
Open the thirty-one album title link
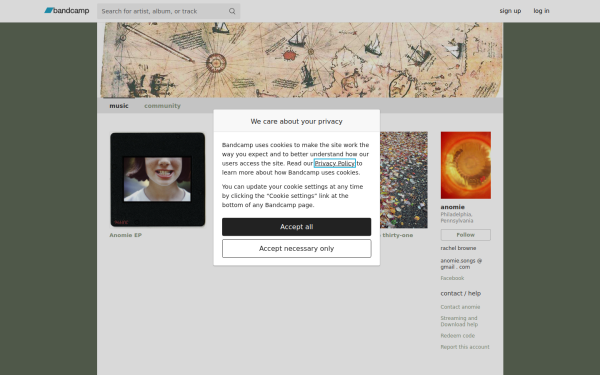tap(397, 235)
